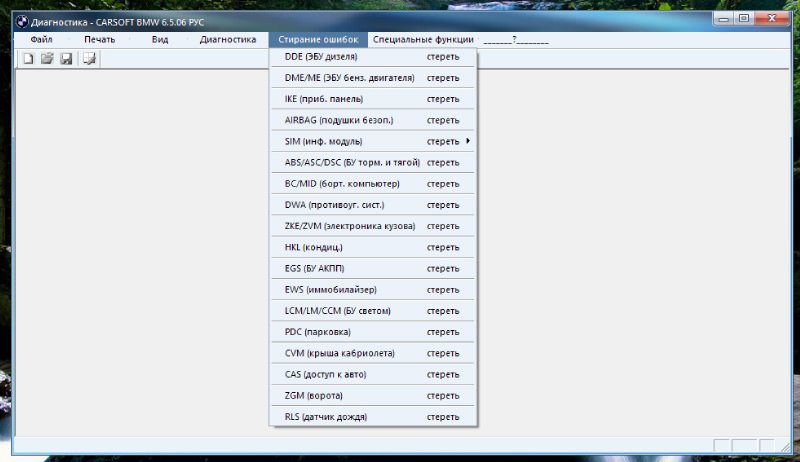Maximize the CARSOFT BMW window
The image size is (800, 462).
(x=743, y=18)
